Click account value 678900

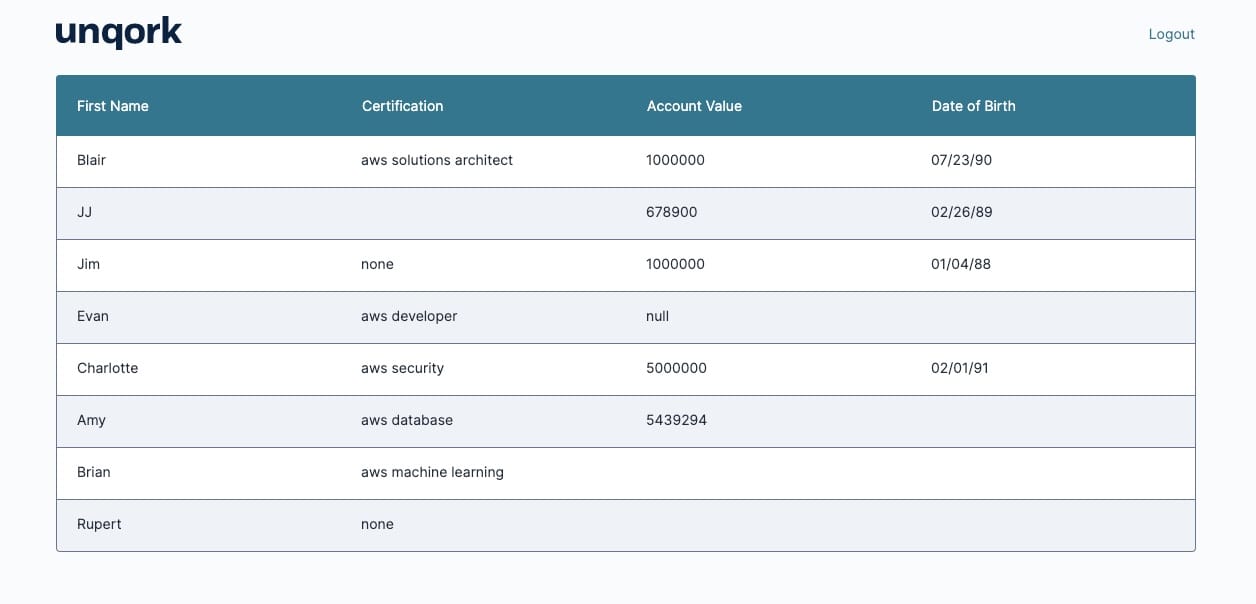pyautogui.click(x=671, y=212)
